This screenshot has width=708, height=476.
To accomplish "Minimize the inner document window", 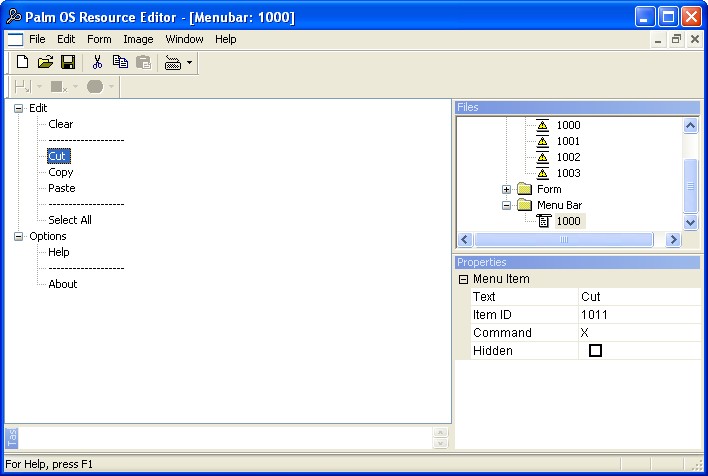I will pyautogui.click(x=658, y=40).
